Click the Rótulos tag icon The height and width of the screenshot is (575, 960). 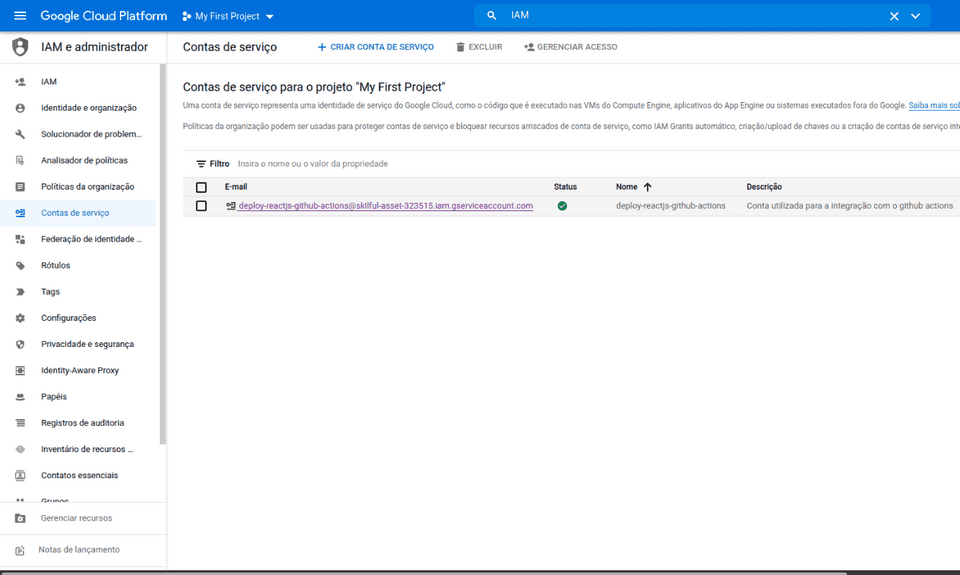(20, 266)
